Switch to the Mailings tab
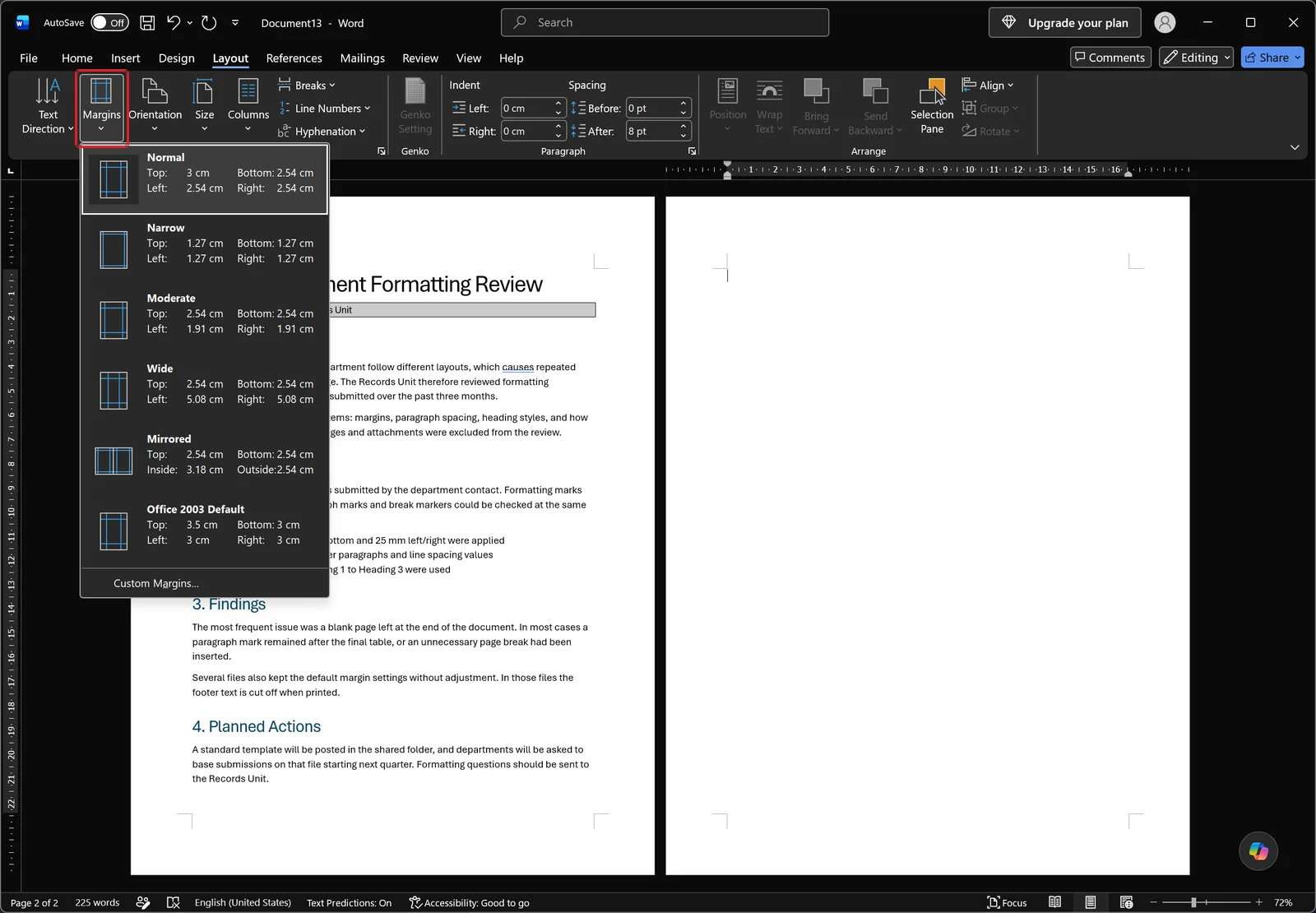The image size is (1316, 913). click(x=362, y=58)
